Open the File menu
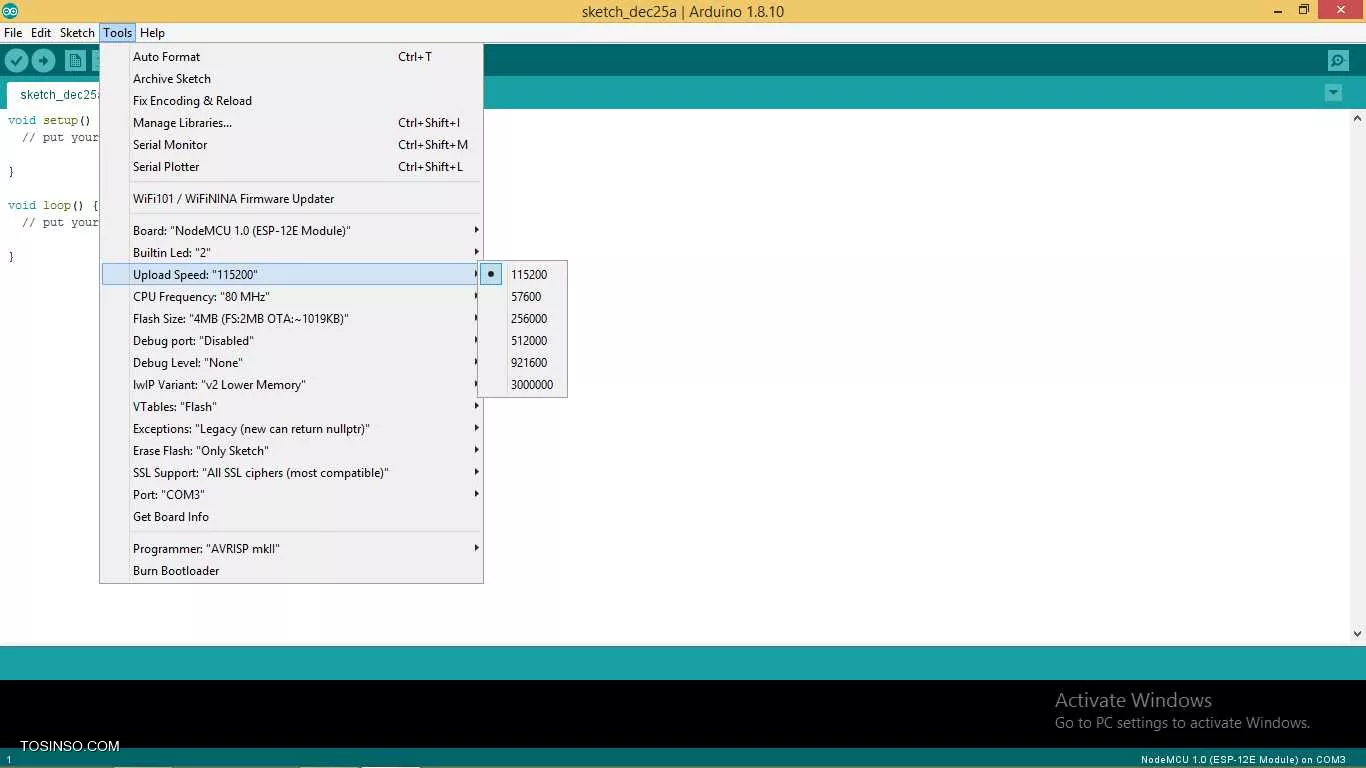The image size is (1366, 768). click(x=13, y=33)
